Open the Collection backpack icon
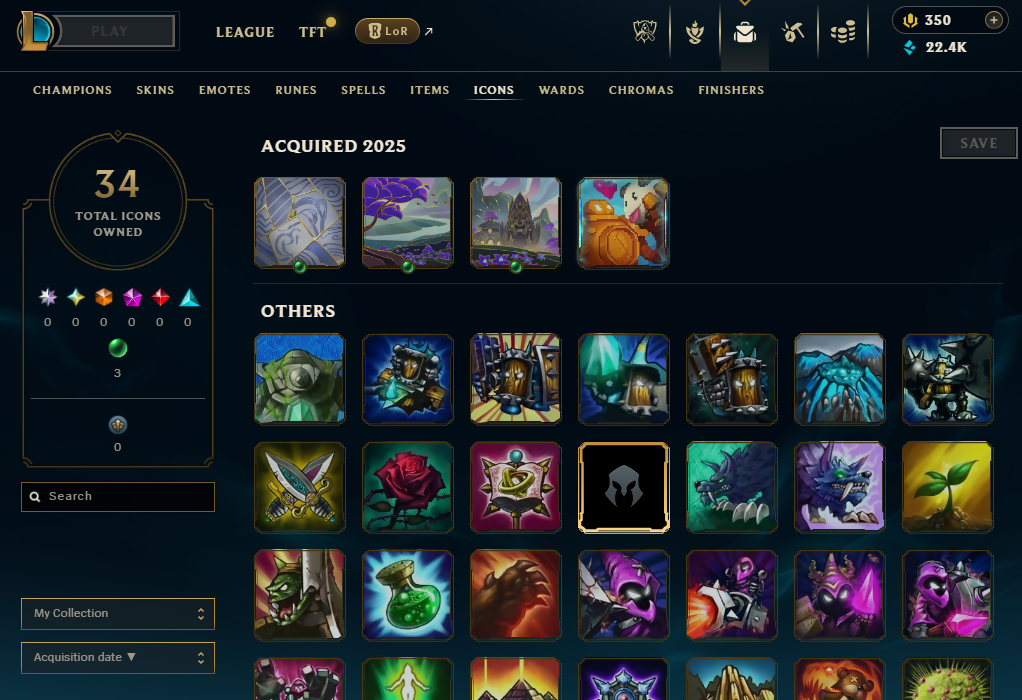 [744, 32]
